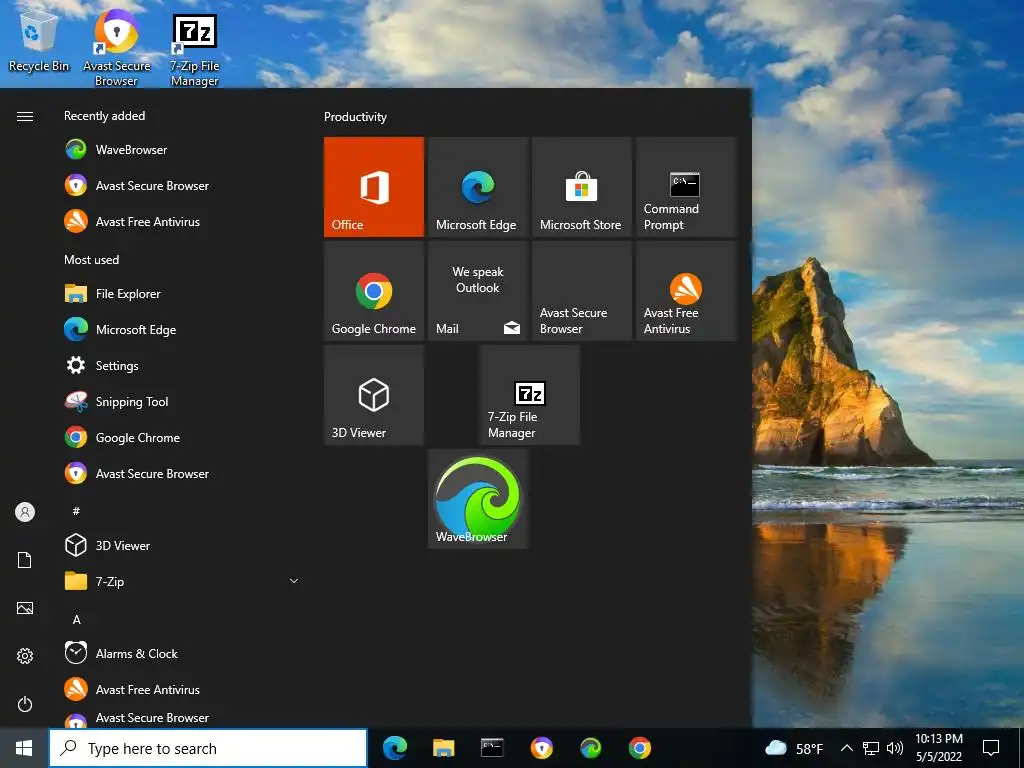This screenshot has height=768, width=1024.
Task: Open Avast Free Antivirus under letter A
Action: pos(180,690)
